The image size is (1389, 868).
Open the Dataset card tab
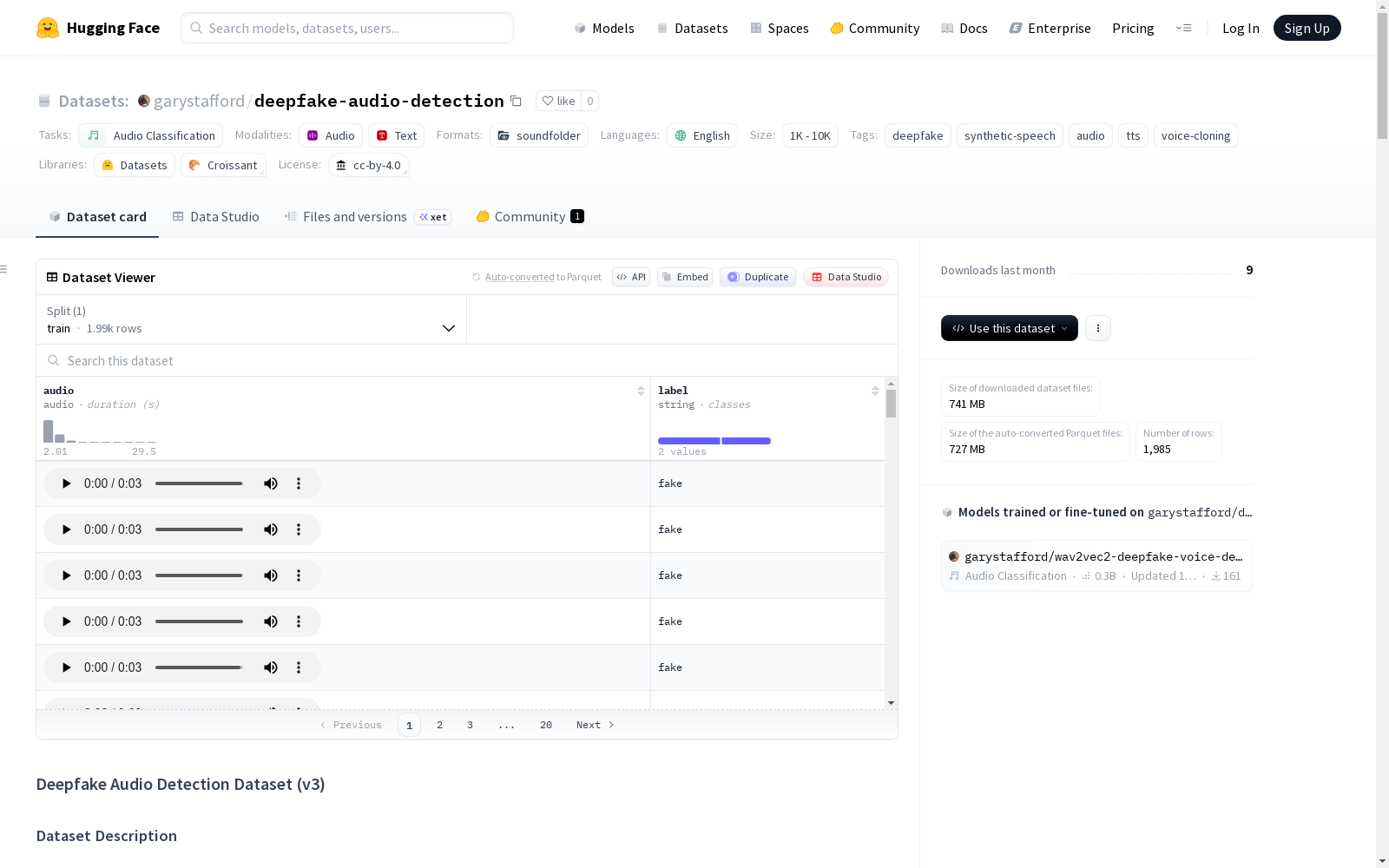click(97, 217)
